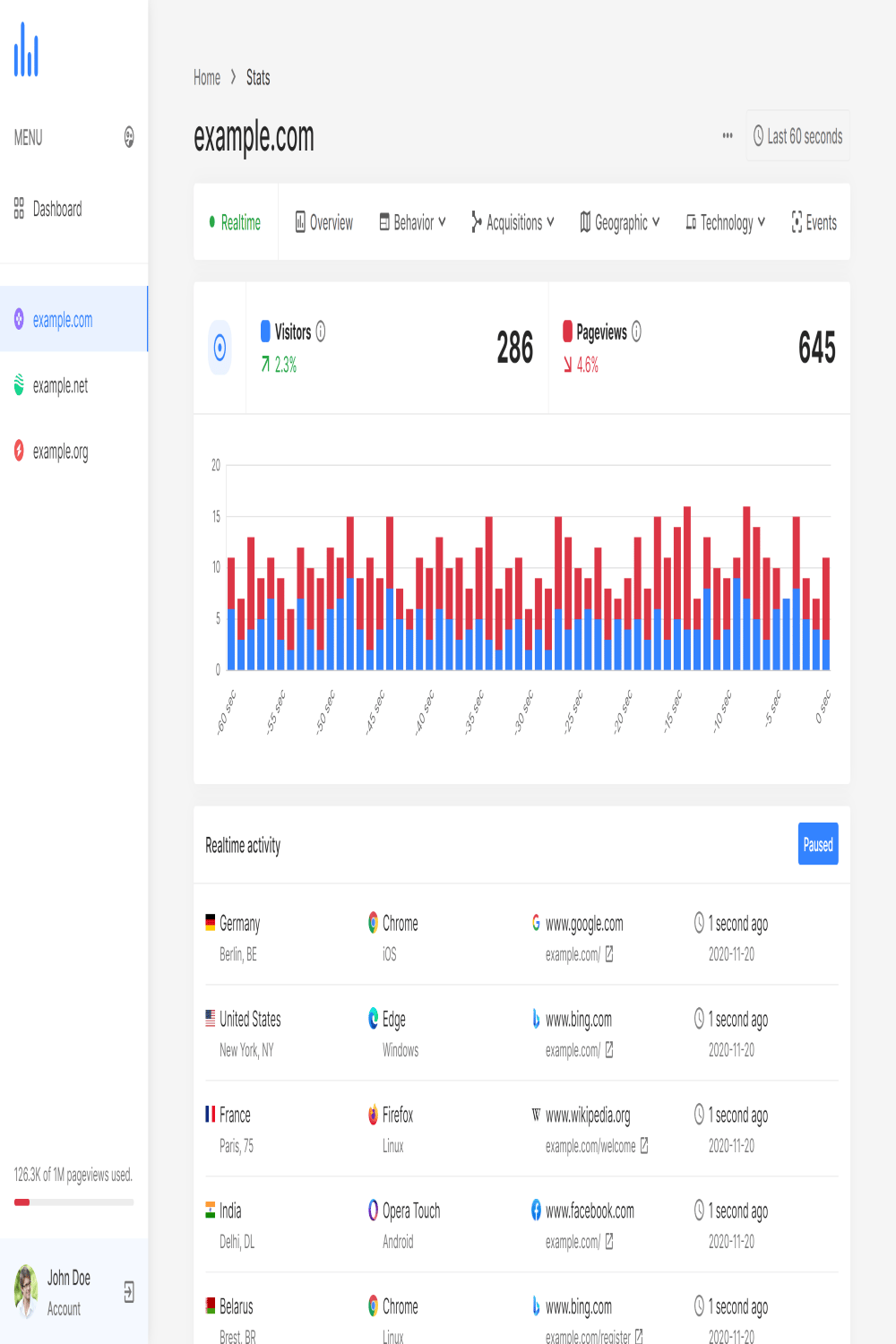The width and height of the screenshot is (896, 1344).
Task: Open www.google.com referrer link
Action: click(x=584, y=924)
